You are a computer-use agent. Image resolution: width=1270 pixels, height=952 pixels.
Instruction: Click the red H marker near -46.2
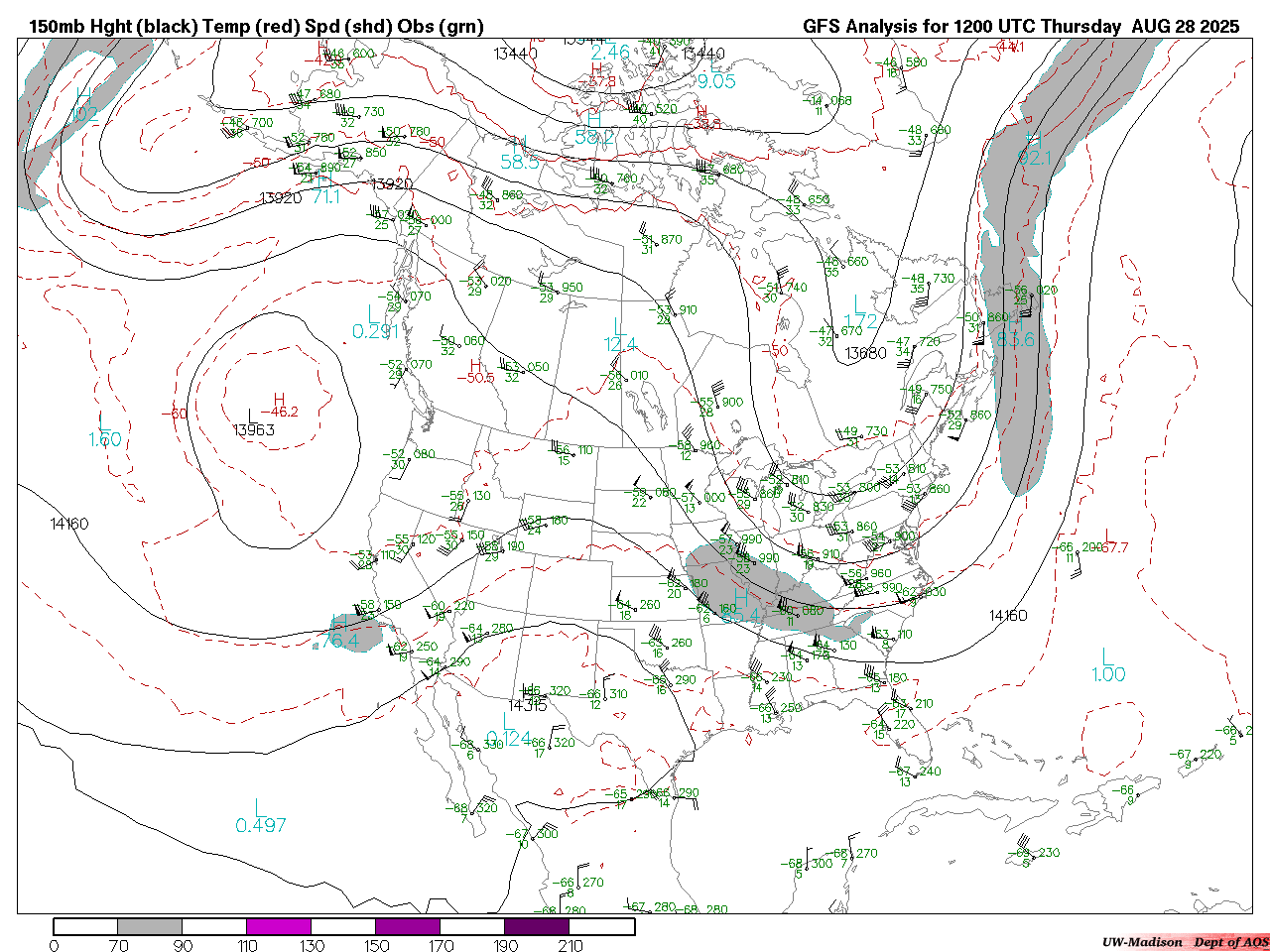(279, 399)
